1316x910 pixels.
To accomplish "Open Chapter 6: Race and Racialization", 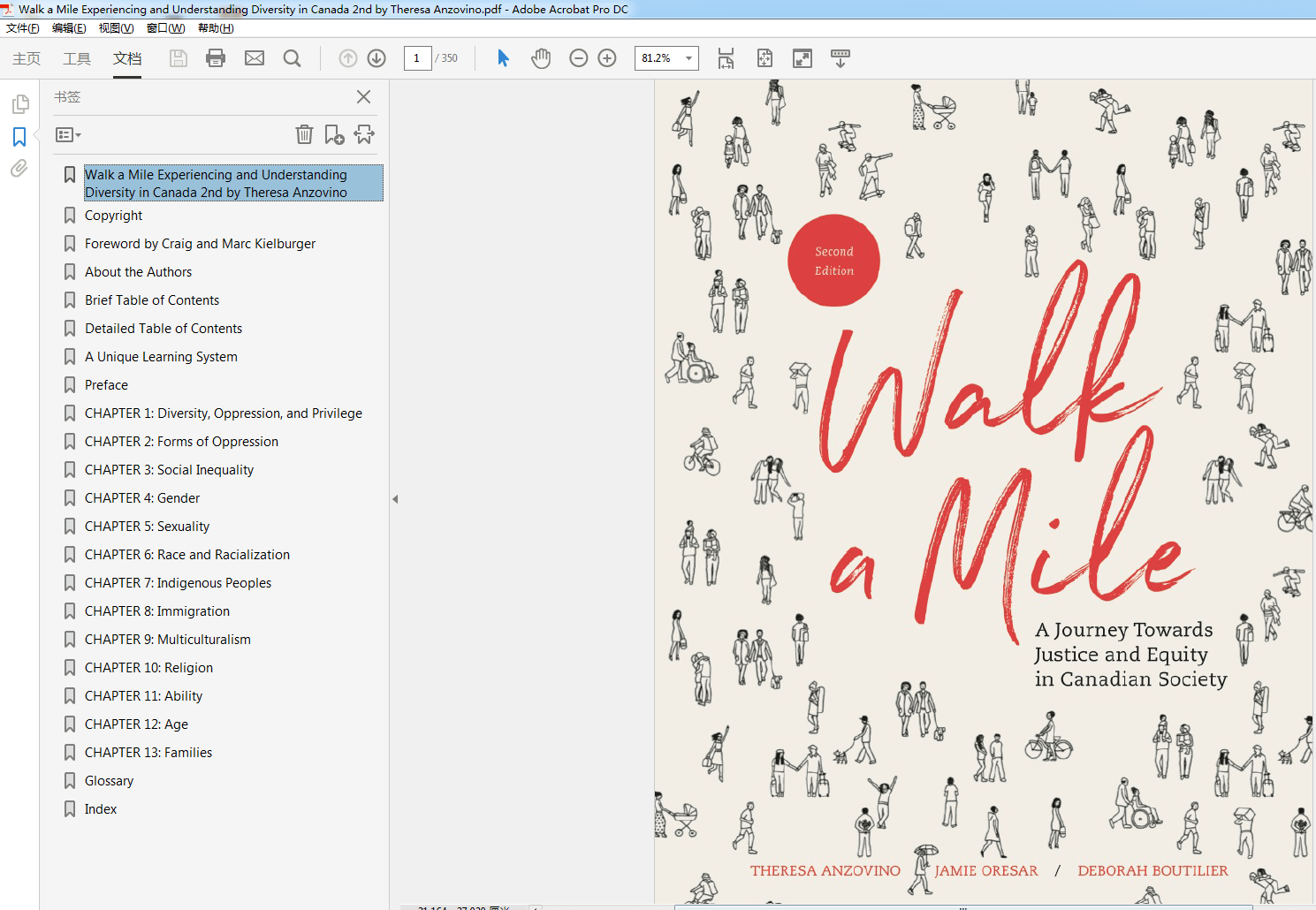I will click(187, 555).
